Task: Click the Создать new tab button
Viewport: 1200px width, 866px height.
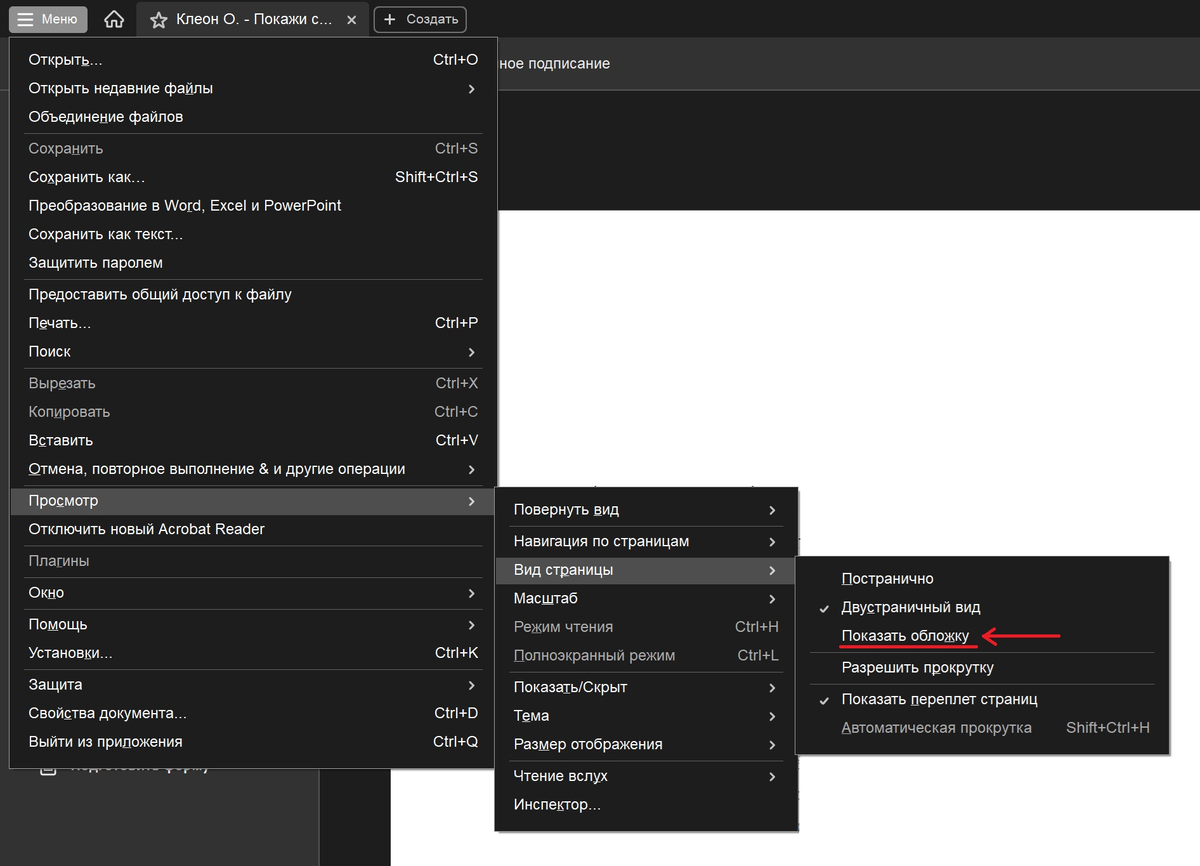Action: click(x=420, y=19)
